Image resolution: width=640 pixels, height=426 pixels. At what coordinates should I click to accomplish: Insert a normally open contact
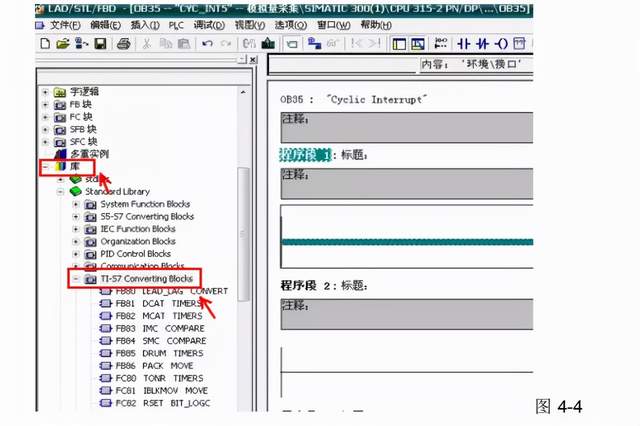464,44
